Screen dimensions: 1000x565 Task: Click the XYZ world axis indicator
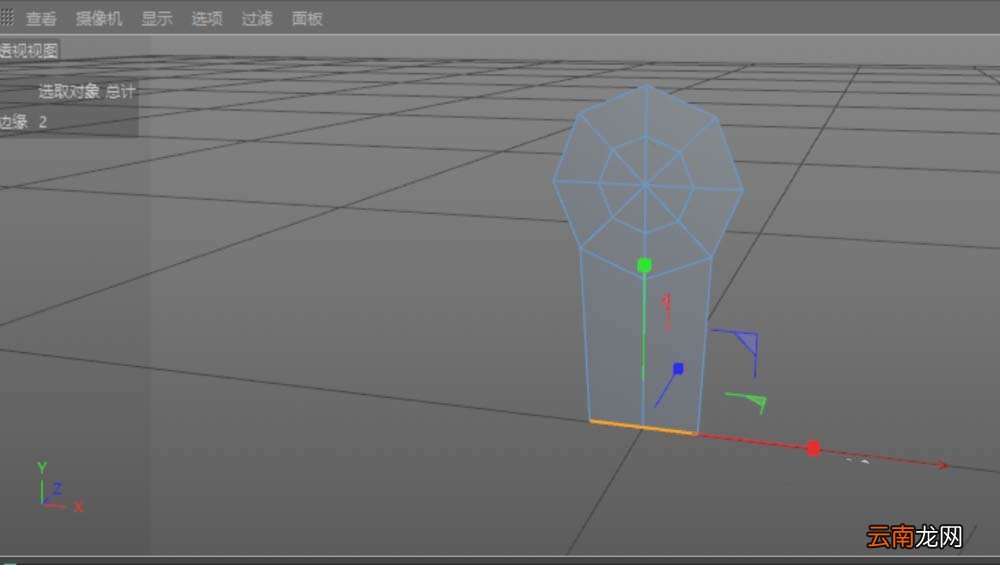coord(59,488)
